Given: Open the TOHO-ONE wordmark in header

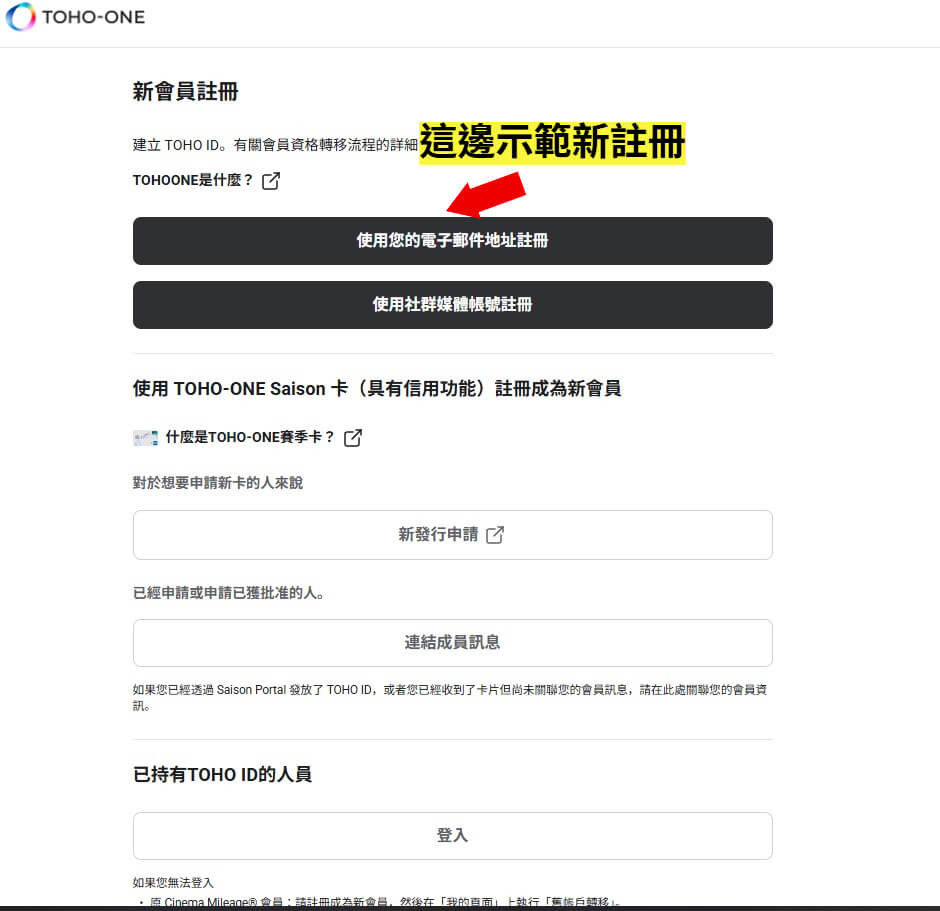Looking at the screenshot, I should coord(94,17).
